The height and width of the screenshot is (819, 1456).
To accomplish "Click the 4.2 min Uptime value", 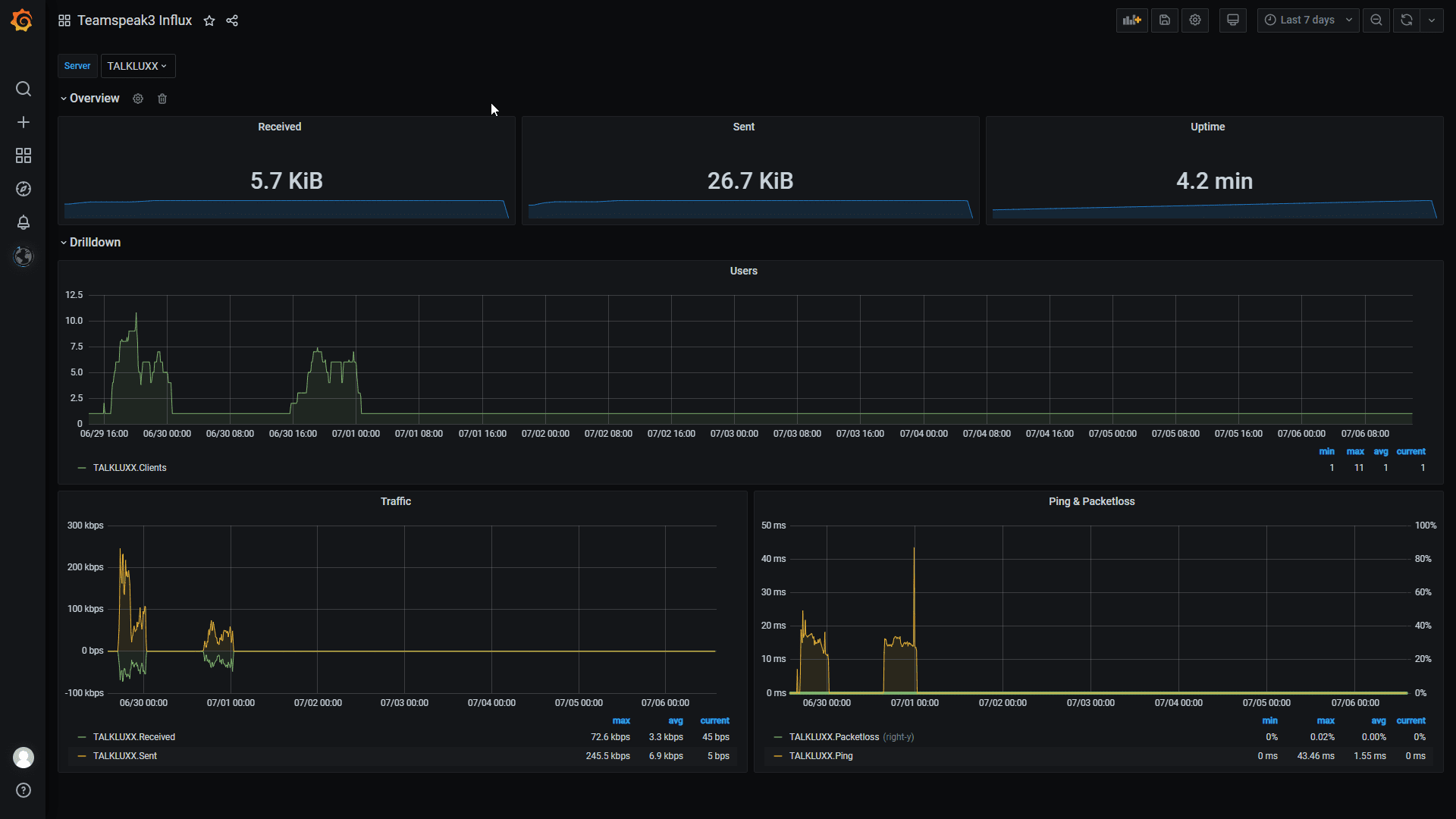I will click(x=1214, y=180).
